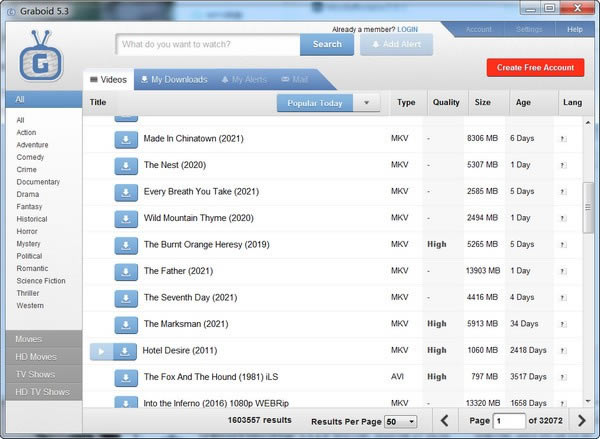Click download icon for The Father (2021)

tap(126, 271)
